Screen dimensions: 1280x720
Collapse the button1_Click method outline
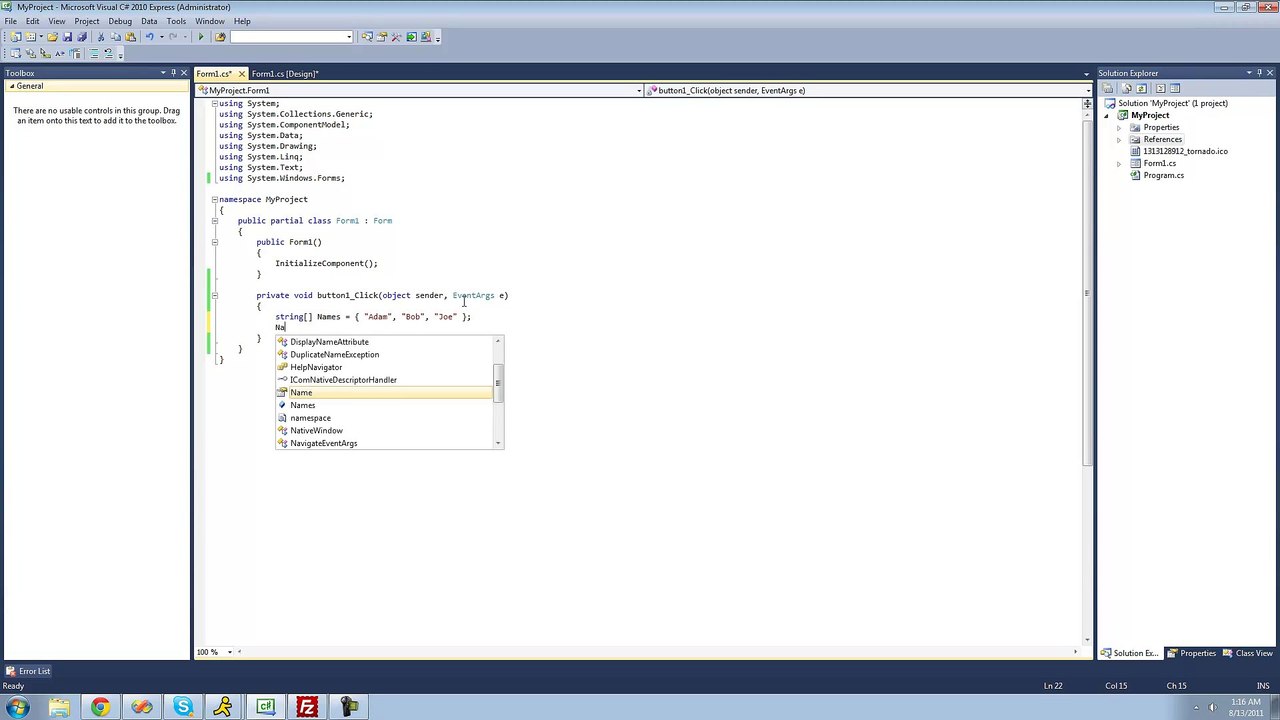(x=214, y=296)
